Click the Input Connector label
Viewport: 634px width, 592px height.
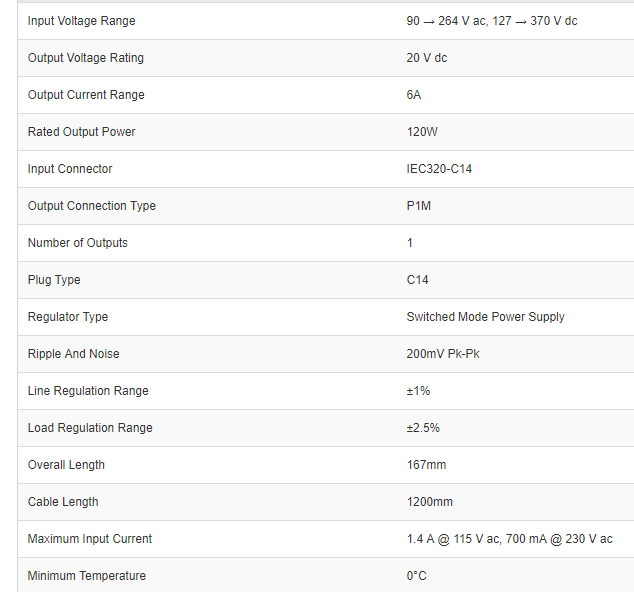[x=70, y=169]
